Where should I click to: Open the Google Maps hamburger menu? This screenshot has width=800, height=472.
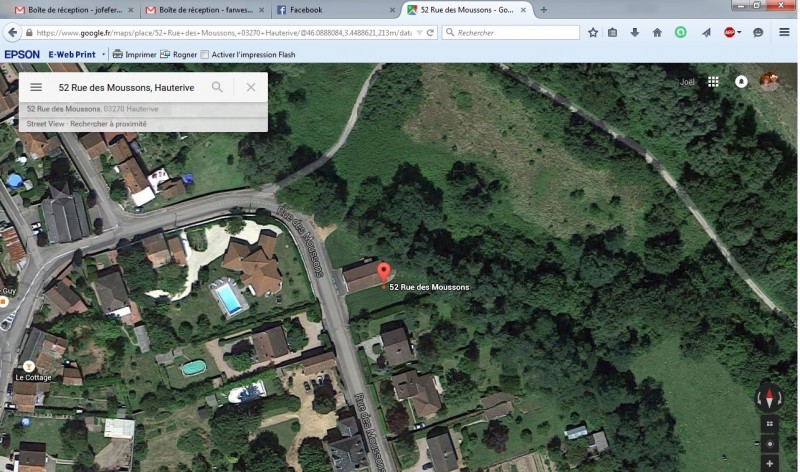coord(36,87)
